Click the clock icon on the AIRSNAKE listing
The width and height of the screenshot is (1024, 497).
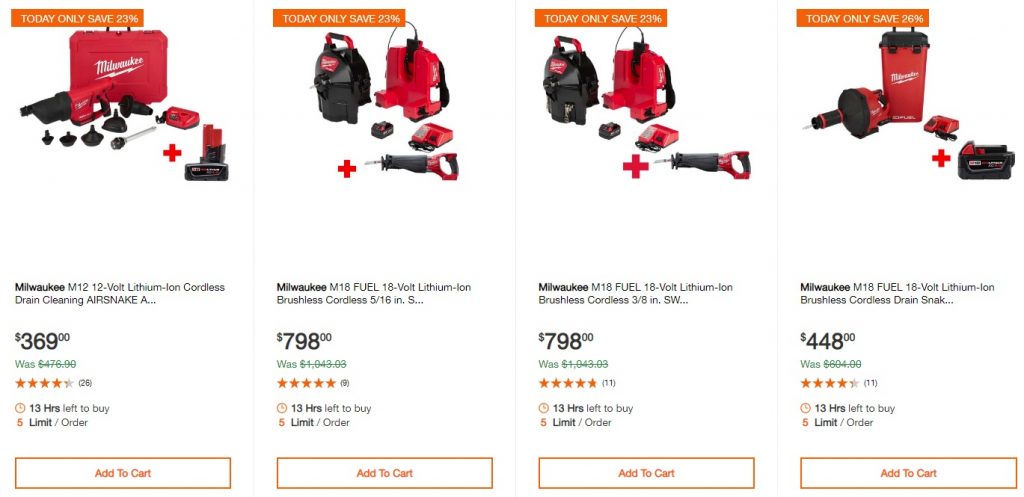[20, 408]
